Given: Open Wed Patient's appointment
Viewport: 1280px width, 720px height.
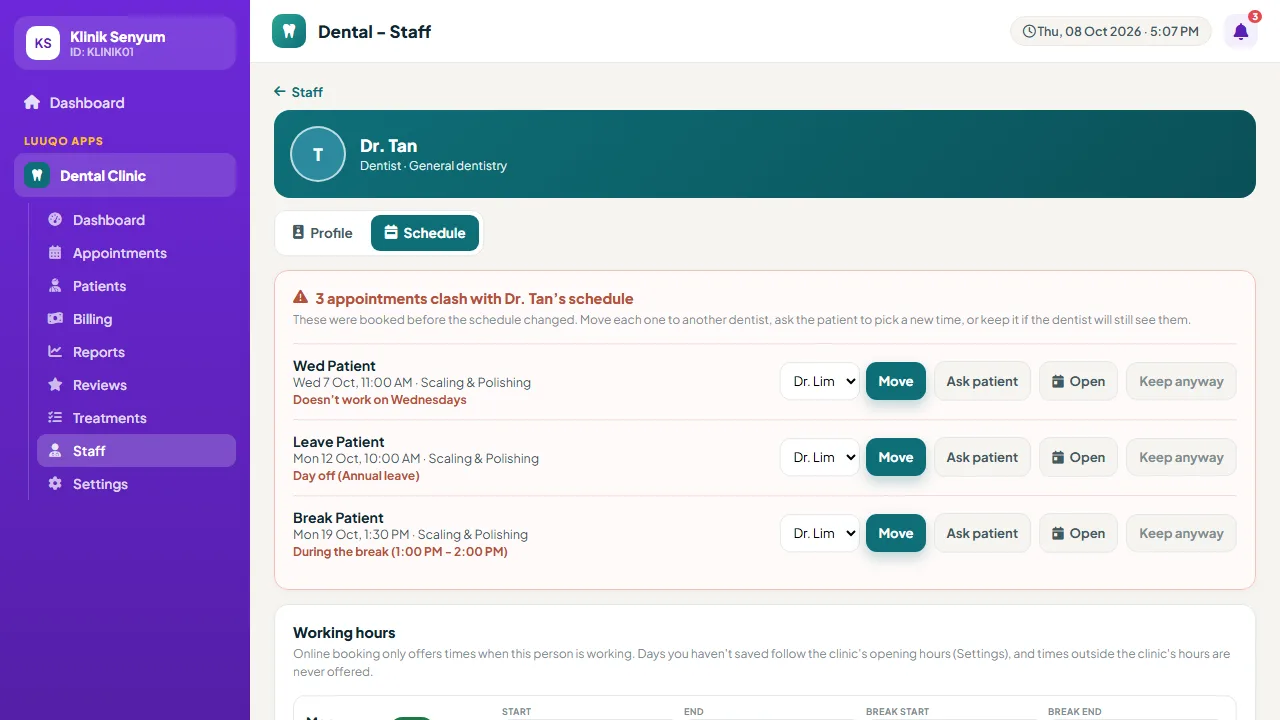Looking at the screenshot, I should (1078, 381).
